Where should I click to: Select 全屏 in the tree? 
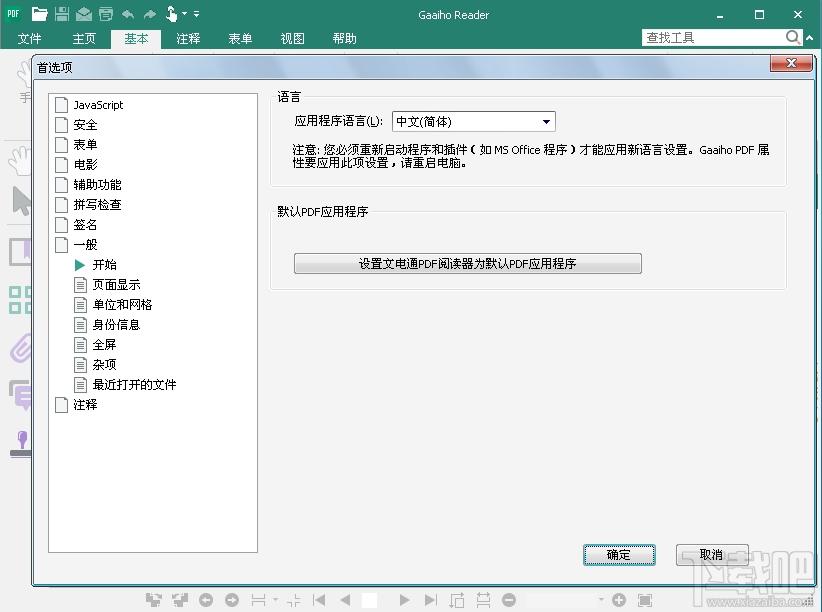(104, 345)
